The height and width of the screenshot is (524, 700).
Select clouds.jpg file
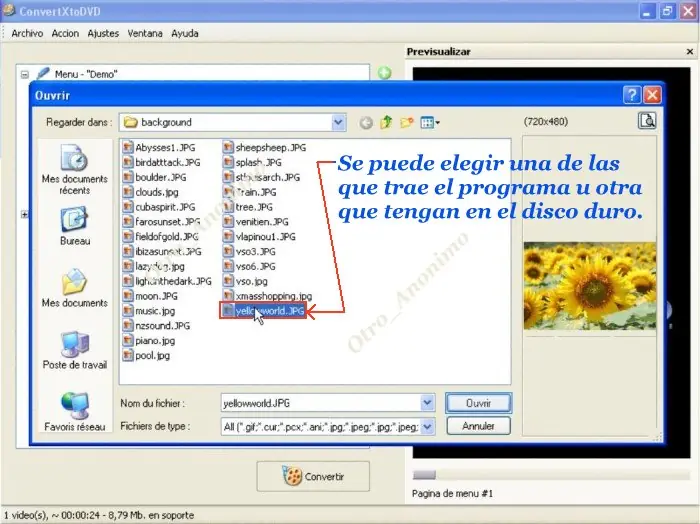pos(151,192)
